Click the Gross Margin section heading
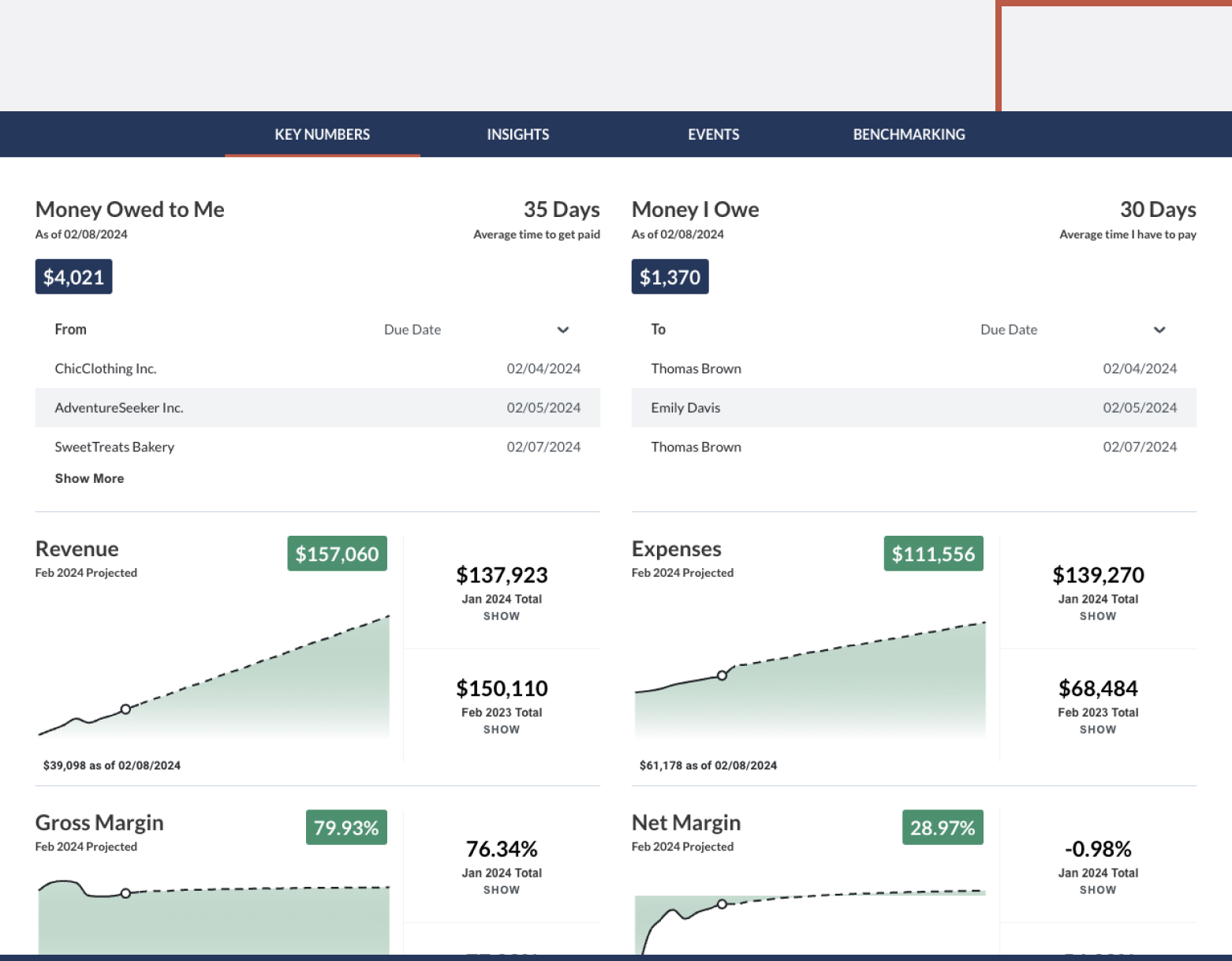This screenshot has width=1232, height=961. coord(99,823)
